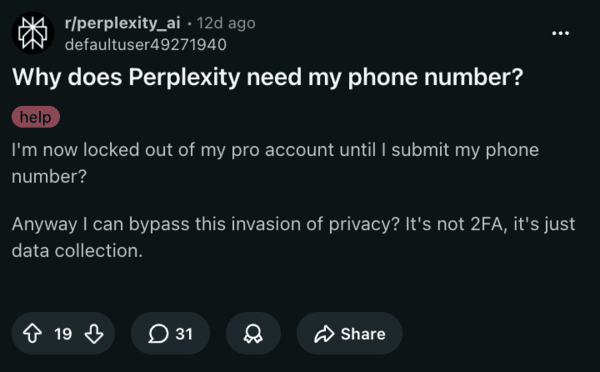Visit the r/perplexity_ai subreddit link
This screenshot has width=600, height=372.
pyautogui.click(x=122, y=23)
